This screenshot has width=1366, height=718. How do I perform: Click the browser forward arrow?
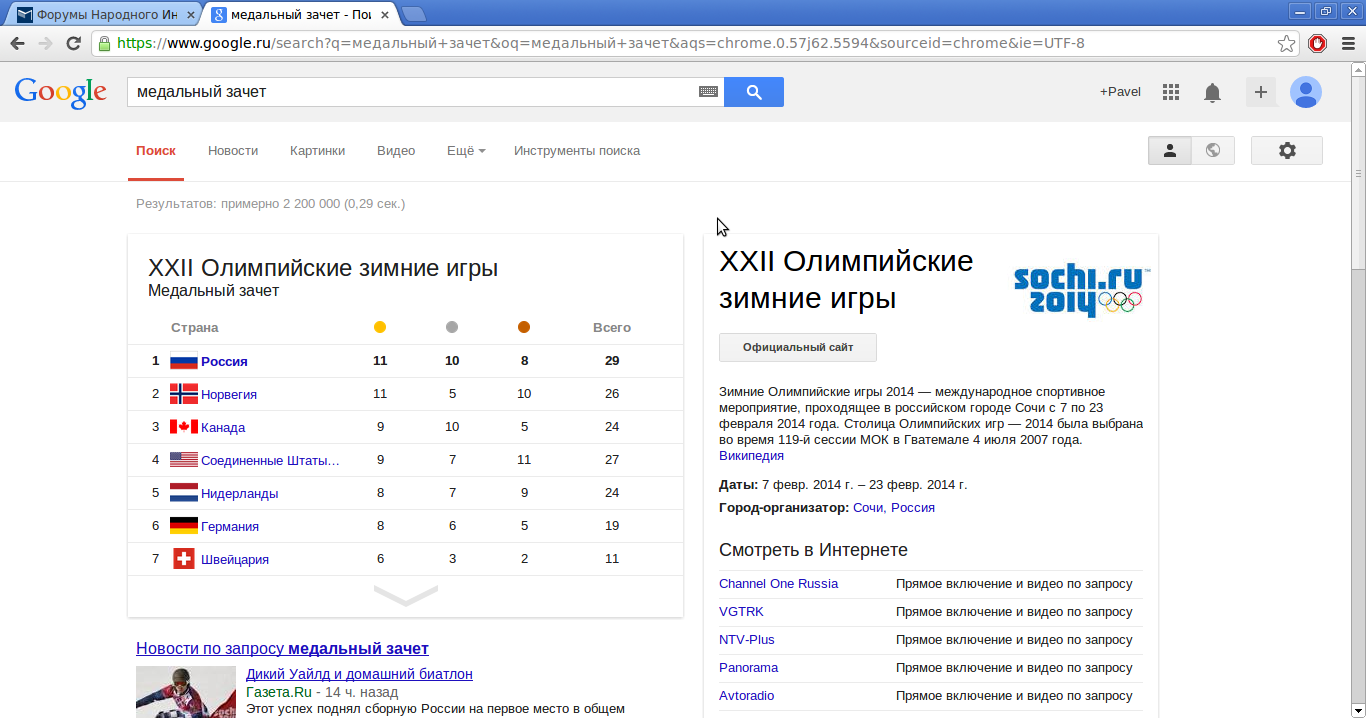[45, 43]
